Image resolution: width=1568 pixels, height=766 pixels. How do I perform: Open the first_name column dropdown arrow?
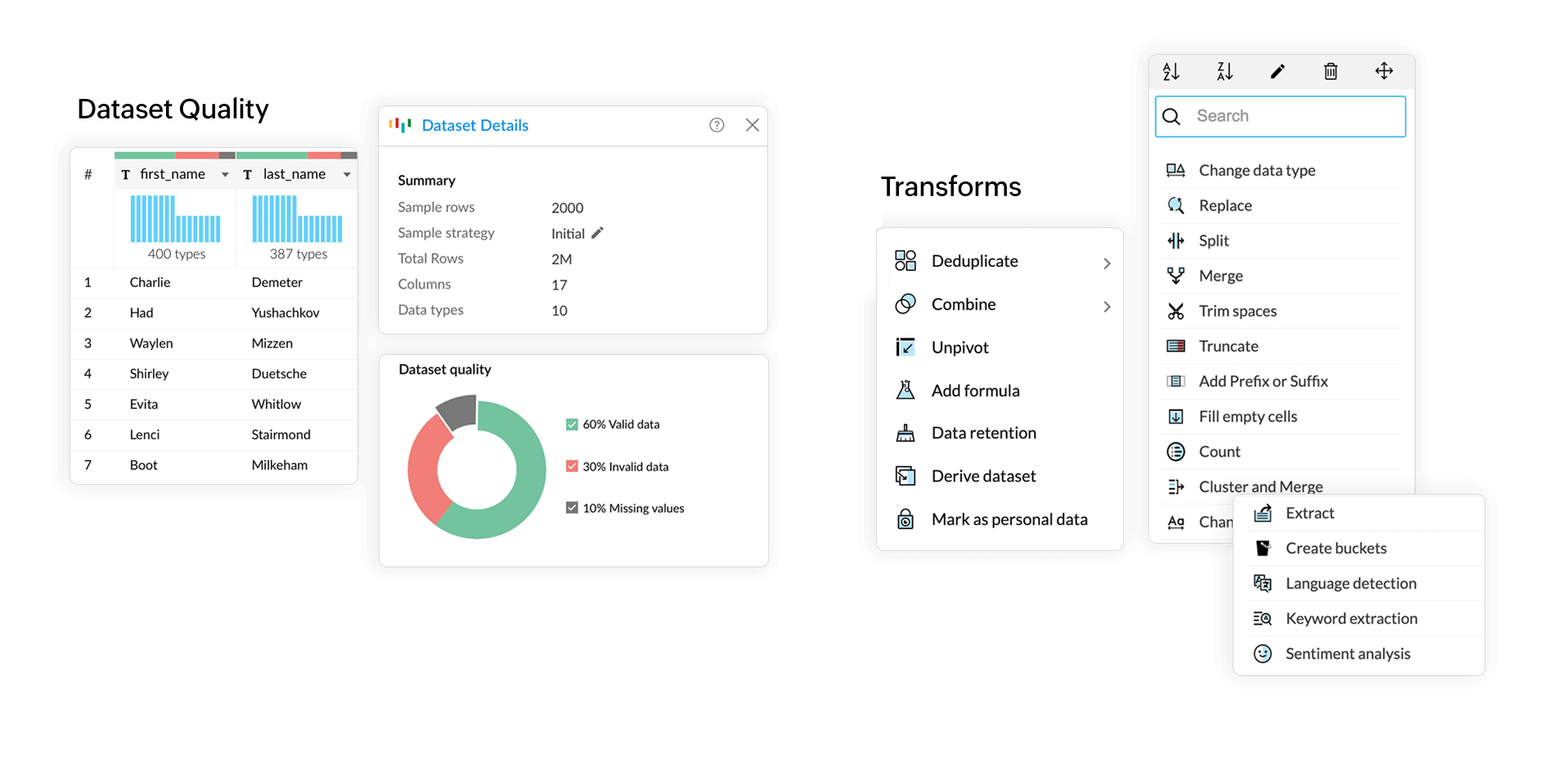[x=225, y=175]
